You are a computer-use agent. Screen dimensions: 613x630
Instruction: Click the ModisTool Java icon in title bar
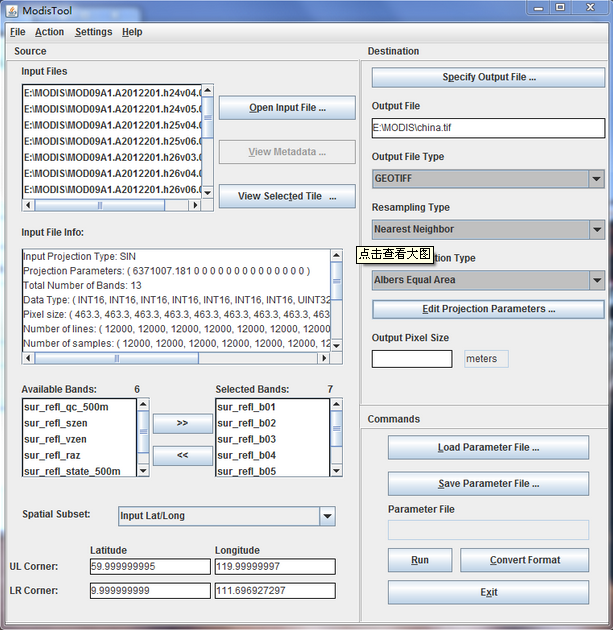coord(12,11)
